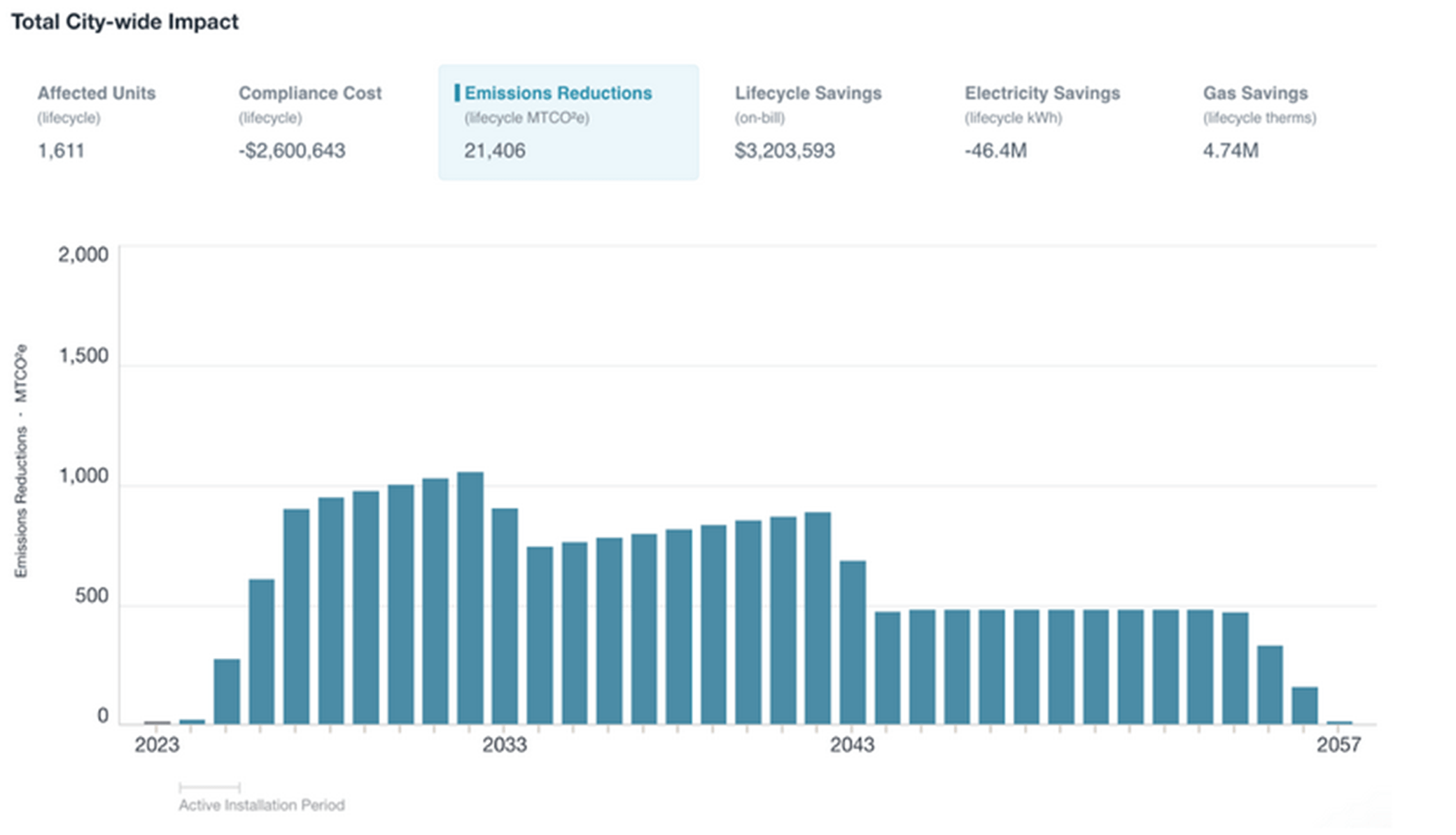This screenshot has width=1456, height=835.
Task: Click the value 21,406 on the card
Action: (x=495, y=150)
